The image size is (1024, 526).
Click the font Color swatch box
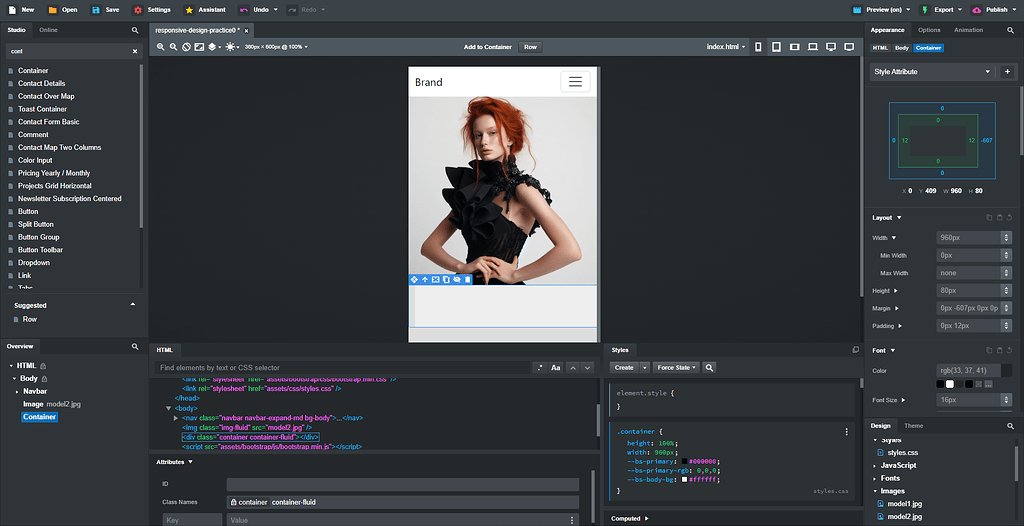1006,370
